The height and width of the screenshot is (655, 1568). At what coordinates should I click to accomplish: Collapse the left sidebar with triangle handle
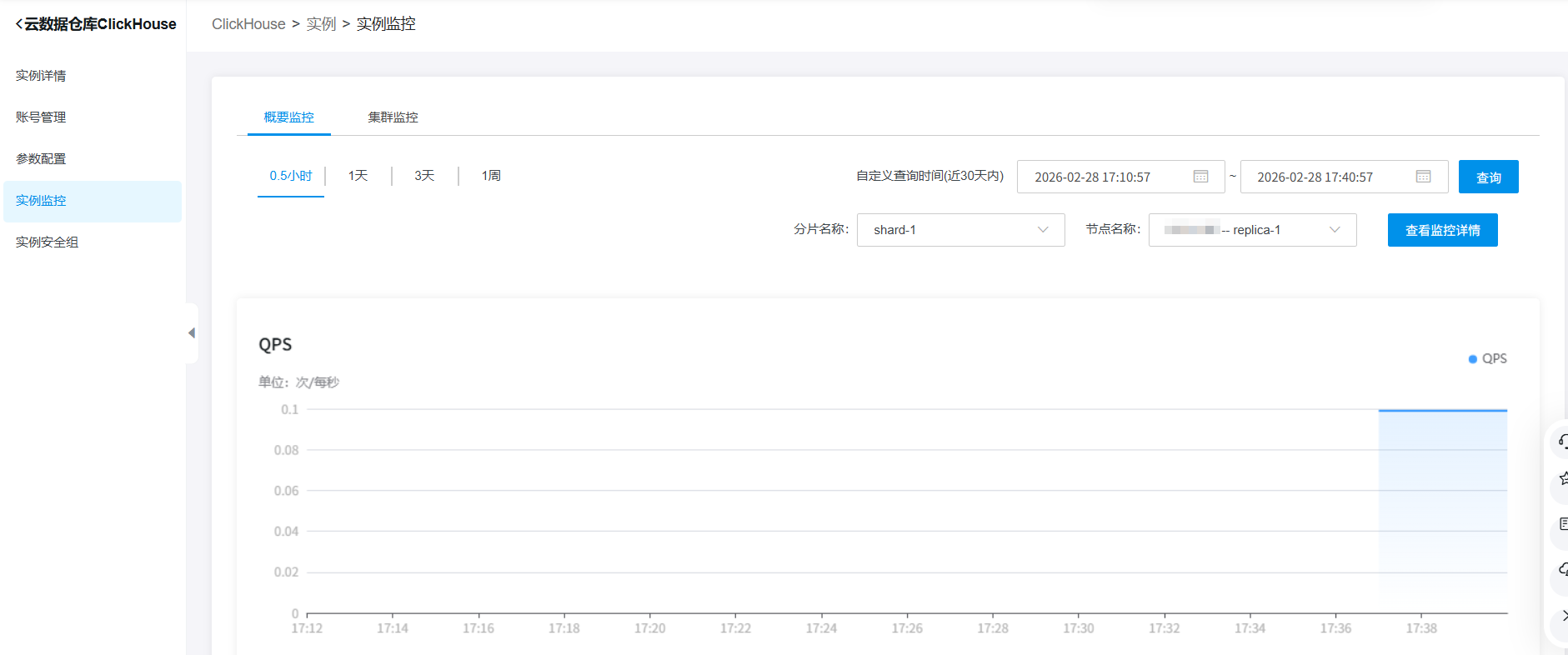click(x=192, y=333)
